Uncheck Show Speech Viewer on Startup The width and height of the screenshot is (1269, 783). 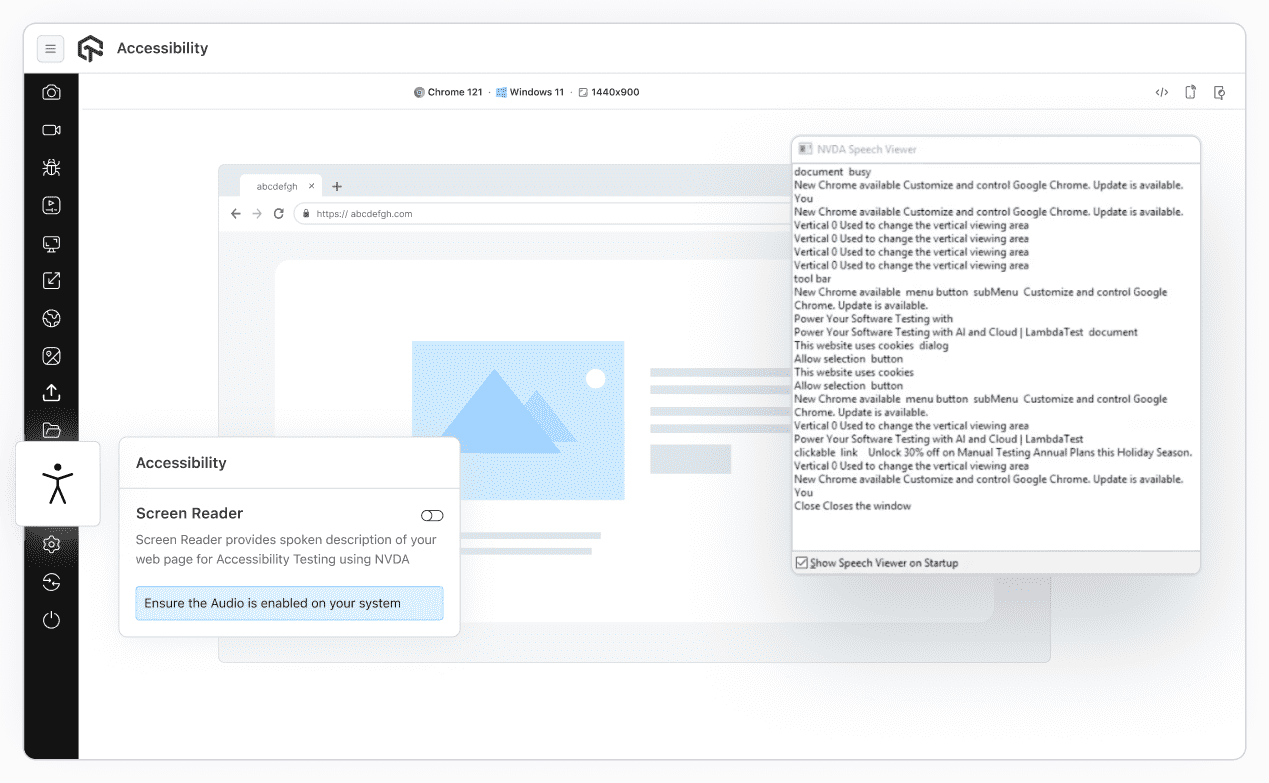801,562
